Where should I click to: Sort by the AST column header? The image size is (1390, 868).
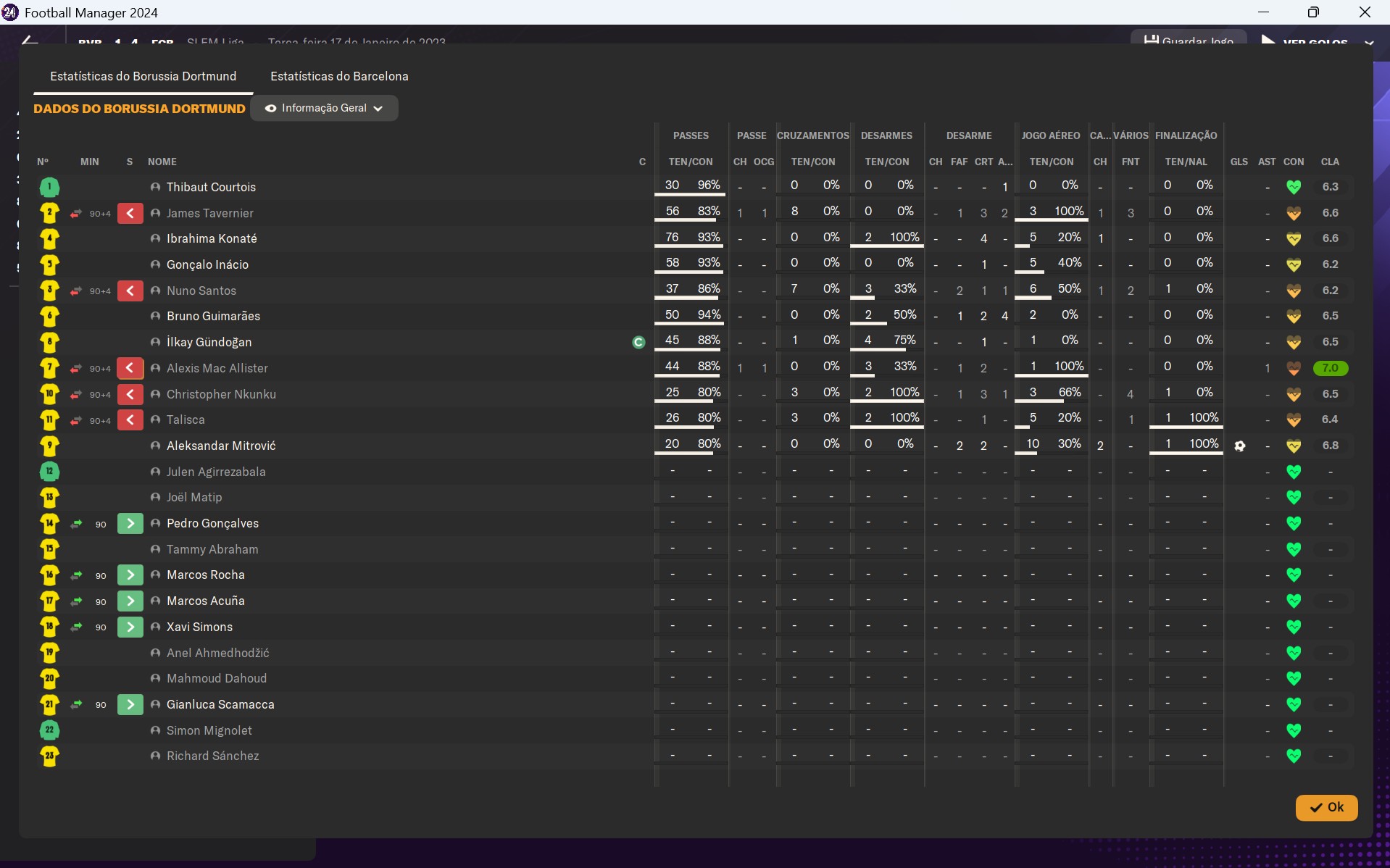coord(1267,162)
